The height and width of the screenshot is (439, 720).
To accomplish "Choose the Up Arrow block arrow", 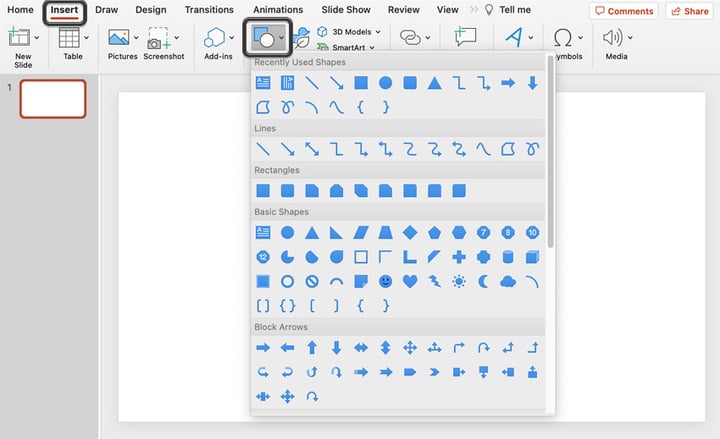I will [312, 348].
